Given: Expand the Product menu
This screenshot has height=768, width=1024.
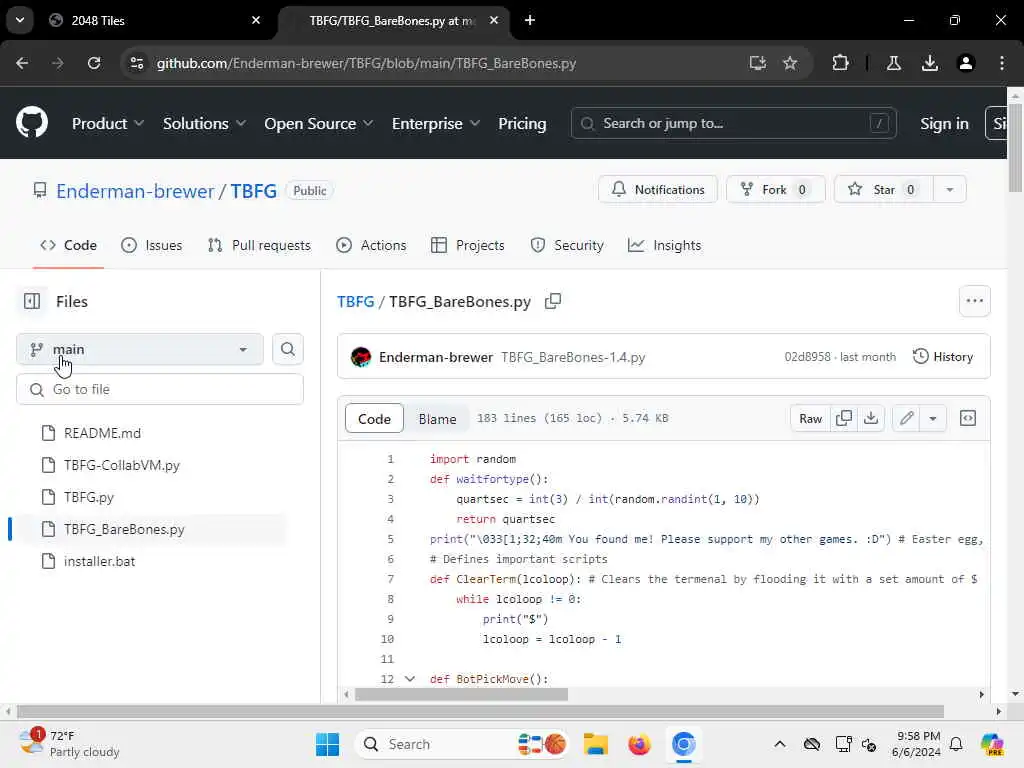Looking at the screenshot, I should point(108,123).
